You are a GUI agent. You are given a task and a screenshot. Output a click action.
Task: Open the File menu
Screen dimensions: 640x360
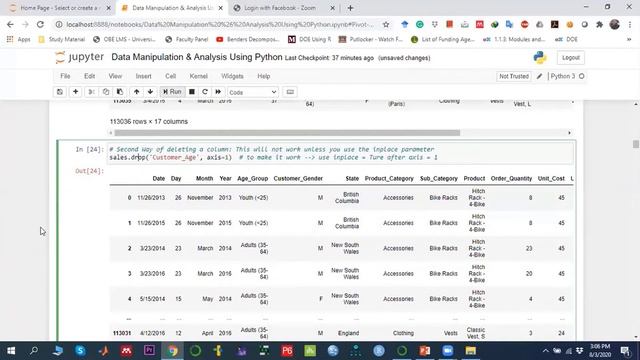65,76
